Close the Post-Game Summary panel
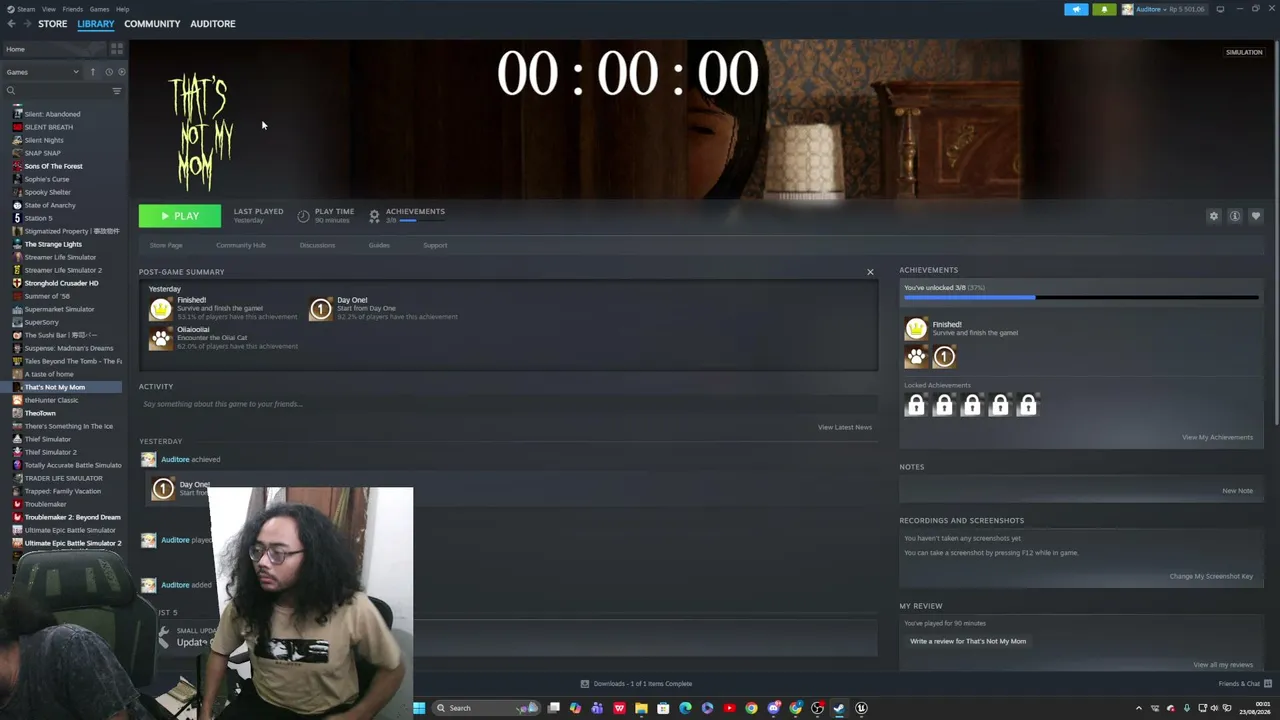 (x=870, y=272)
